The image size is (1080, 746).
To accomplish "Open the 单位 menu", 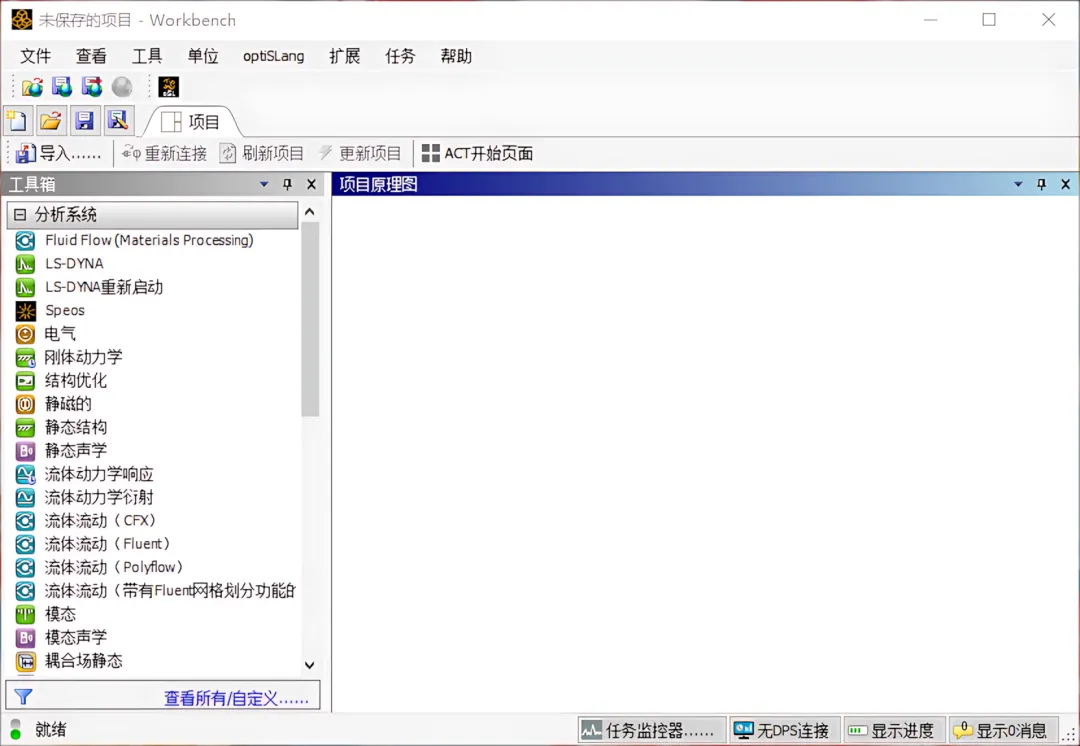I will tap(202, 56).
